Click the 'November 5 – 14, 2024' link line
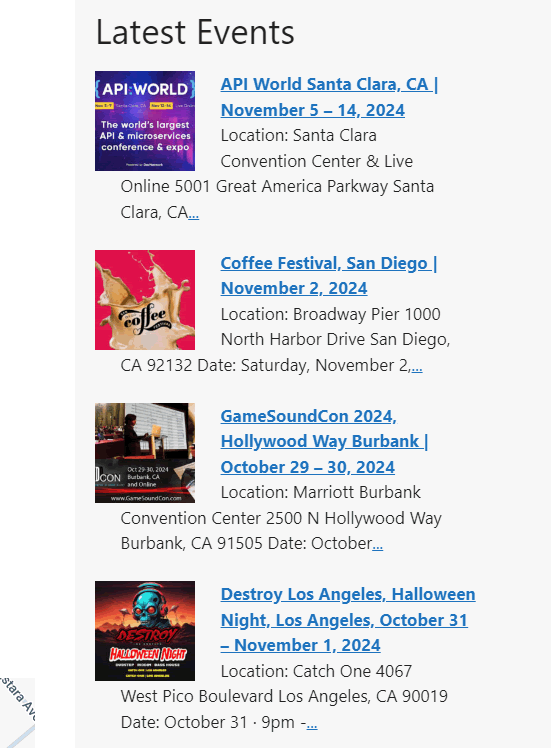The height and width of the screenshot is (748, 551). coord(313,110)
